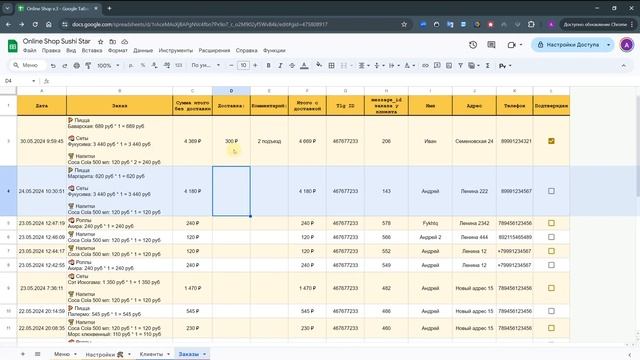Click the Move to folder icon

[113, 42]
